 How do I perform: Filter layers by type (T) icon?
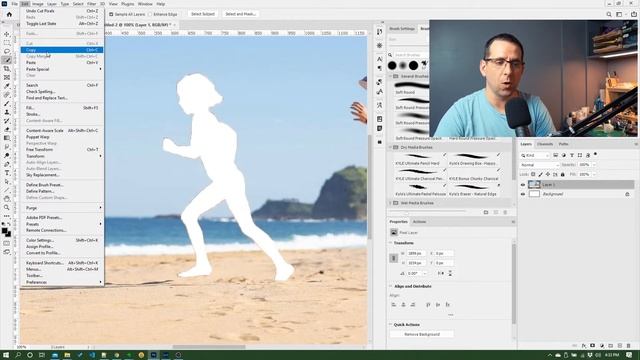(572, 155)
